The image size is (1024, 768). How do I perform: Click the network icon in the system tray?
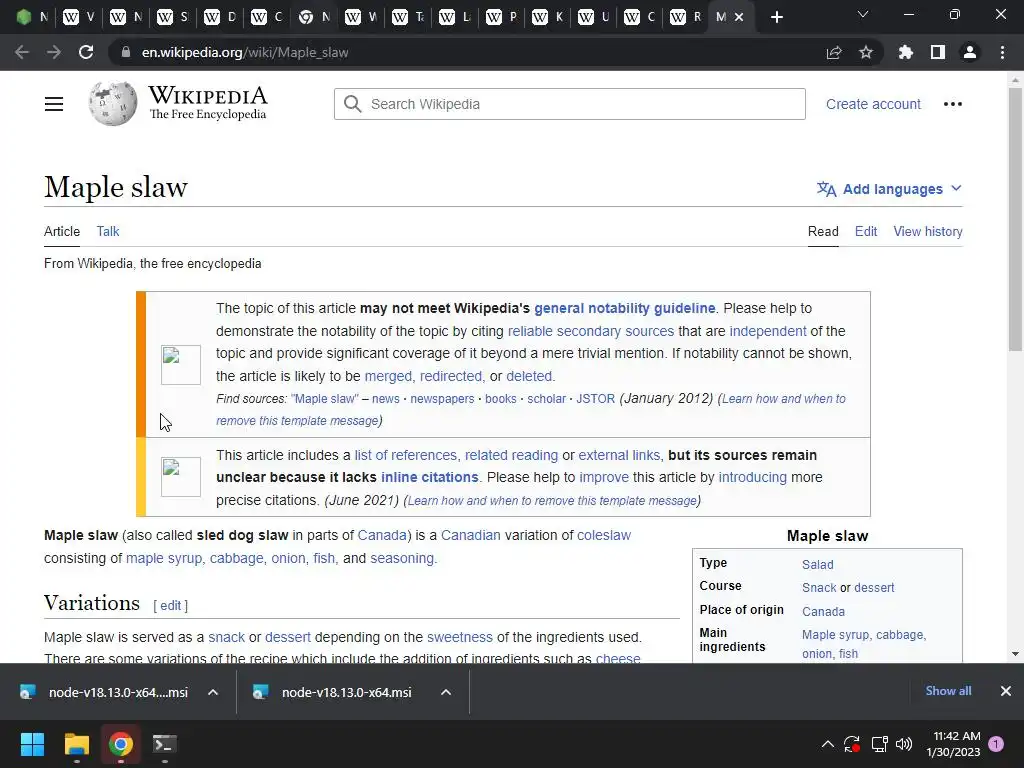(x=880, y=744)
